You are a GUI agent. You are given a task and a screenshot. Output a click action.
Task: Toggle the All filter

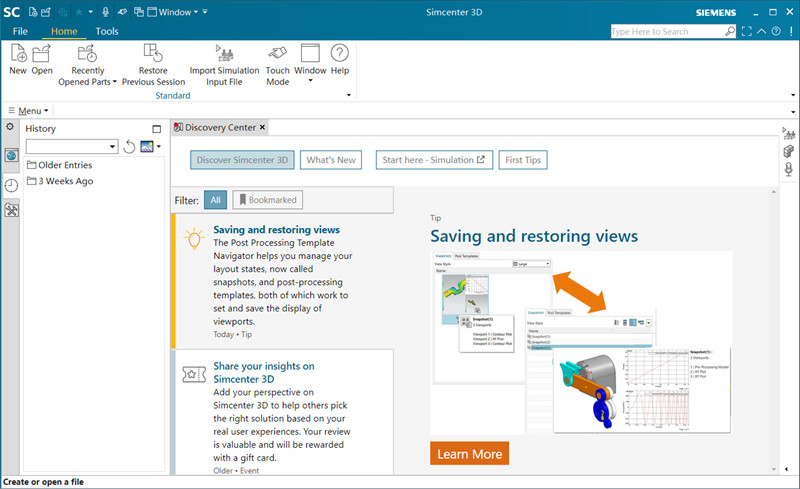click(215, 200)
